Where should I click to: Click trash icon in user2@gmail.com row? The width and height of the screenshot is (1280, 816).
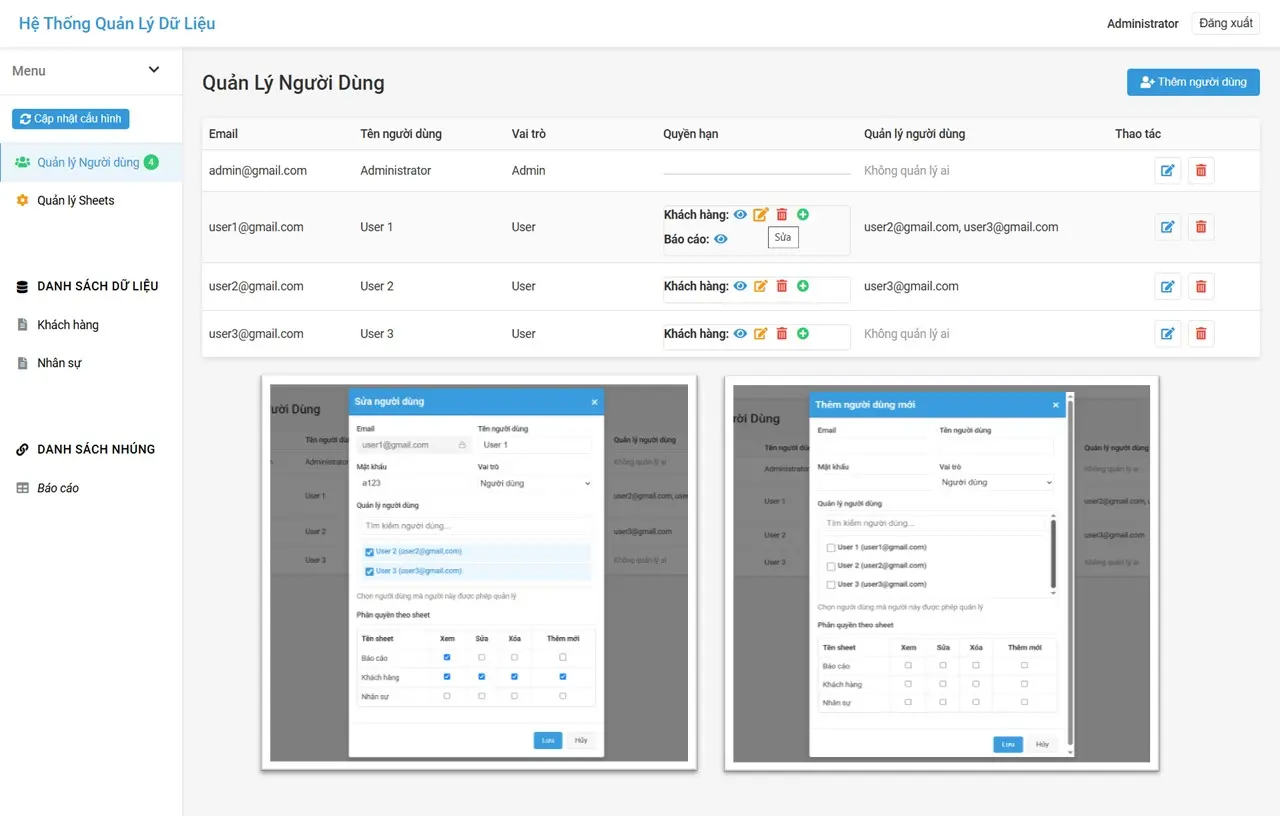click(1201, 286)
